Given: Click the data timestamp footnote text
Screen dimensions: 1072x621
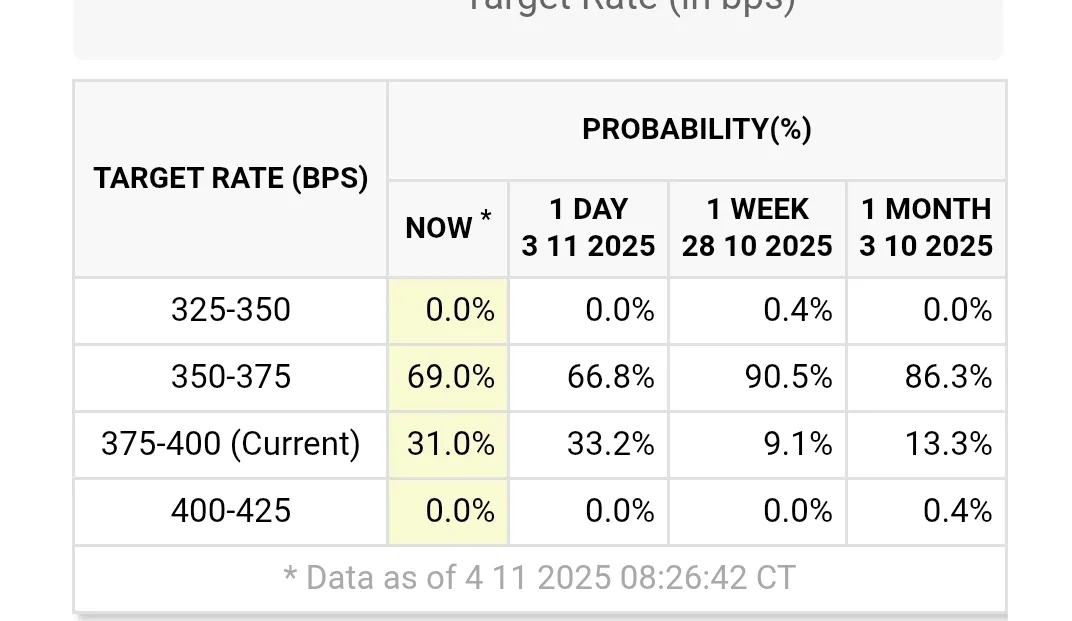Looking at the screenshot, I should (x=540, y=578).
